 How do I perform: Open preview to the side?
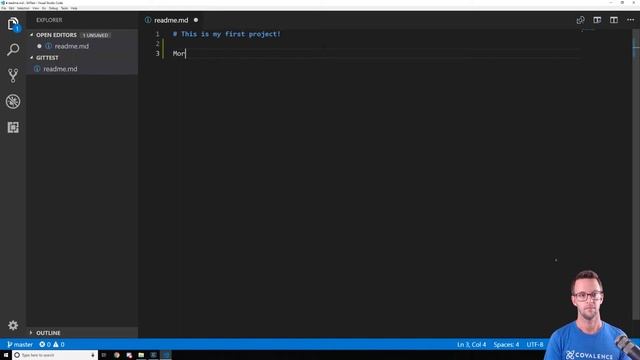597,20
